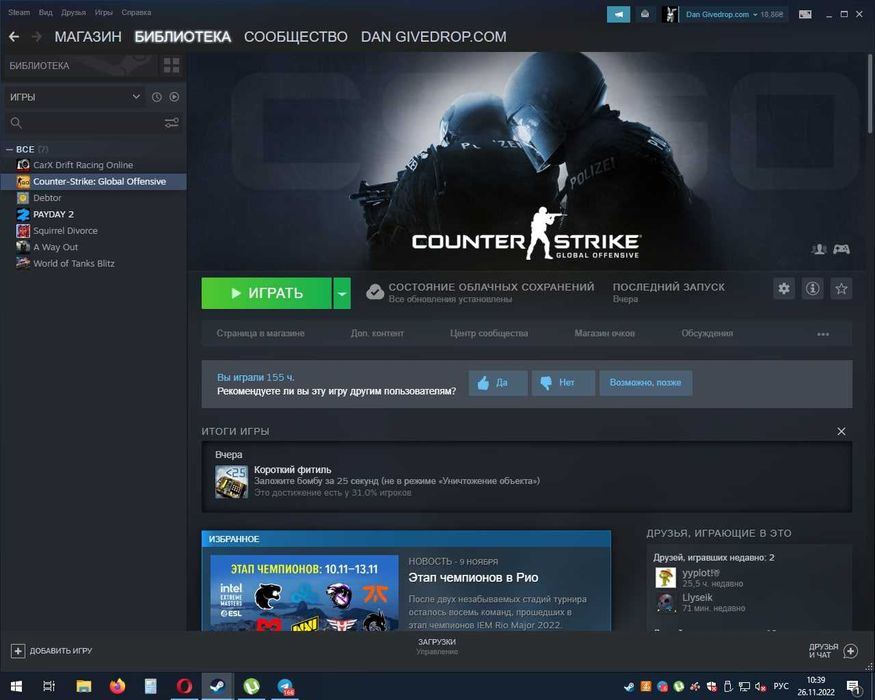Open Страница в магазине link
This screenshot has width=875, height=700.
[261, 333]
